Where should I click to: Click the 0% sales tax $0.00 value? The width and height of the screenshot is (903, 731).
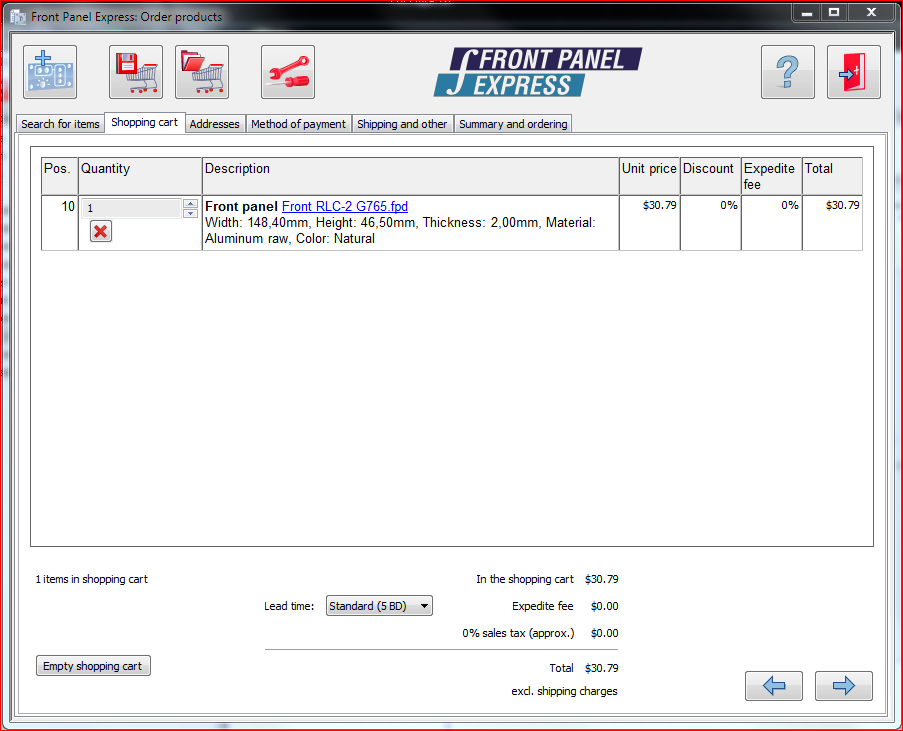click(604, 633)
